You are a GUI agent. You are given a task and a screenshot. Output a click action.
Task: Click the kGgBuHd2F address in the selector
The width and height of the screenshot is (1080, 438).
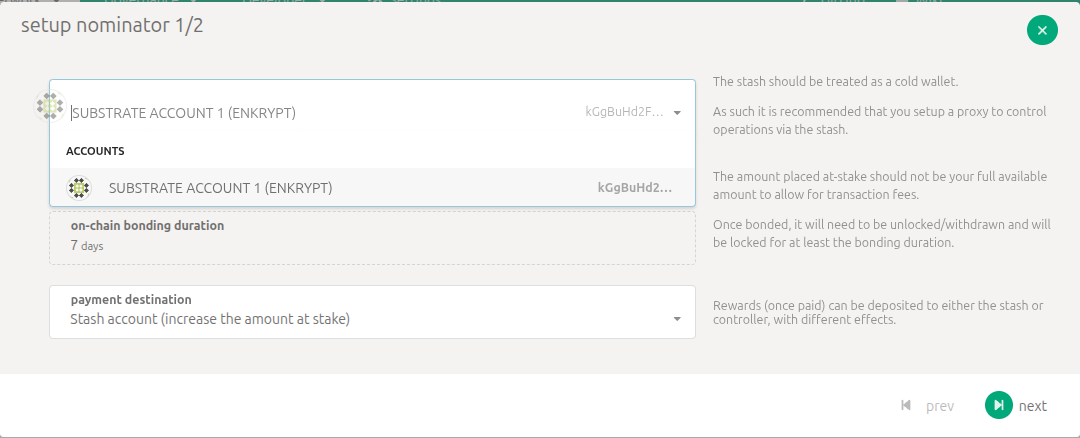click(624, 113)
